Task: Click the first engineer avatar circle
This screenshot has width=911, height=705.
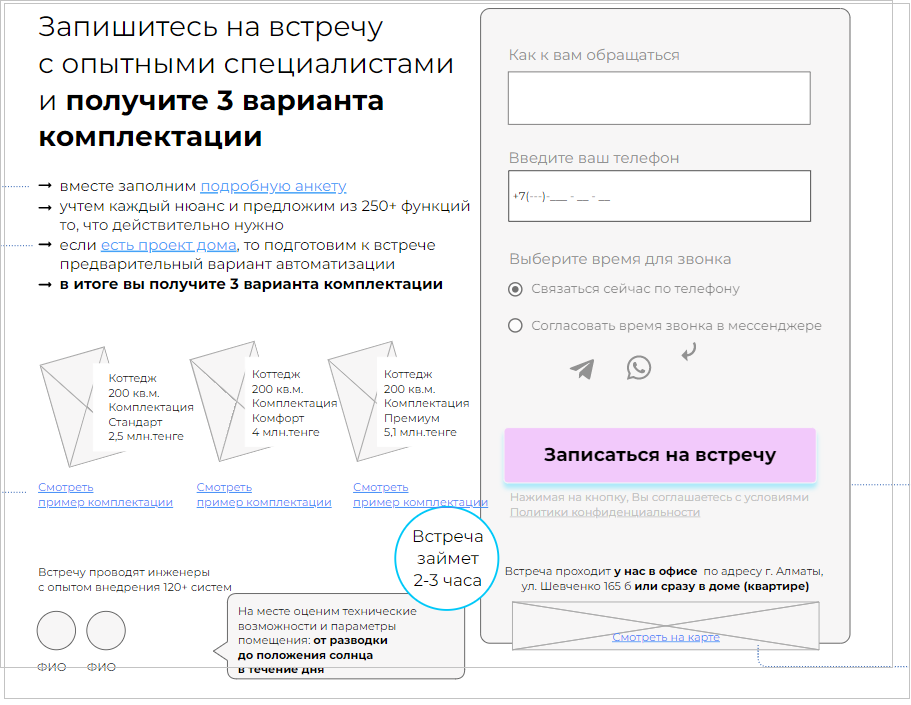Action: pos(57,631)
